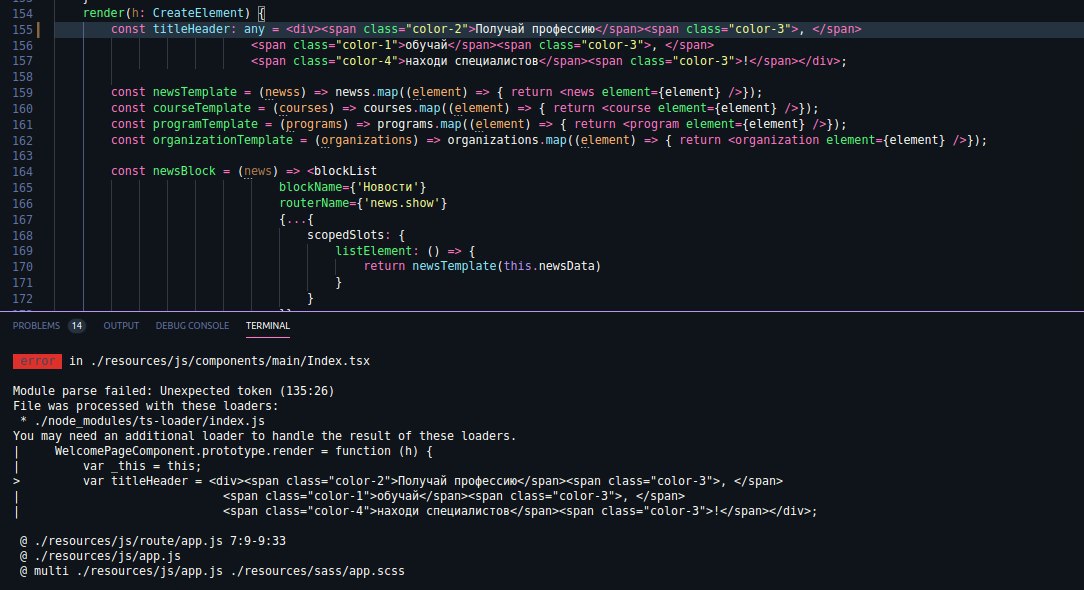Click CreateElement type on line 154
This screenshot has width=1084, height=590.
pyautogui.click(x=198, y=12)
